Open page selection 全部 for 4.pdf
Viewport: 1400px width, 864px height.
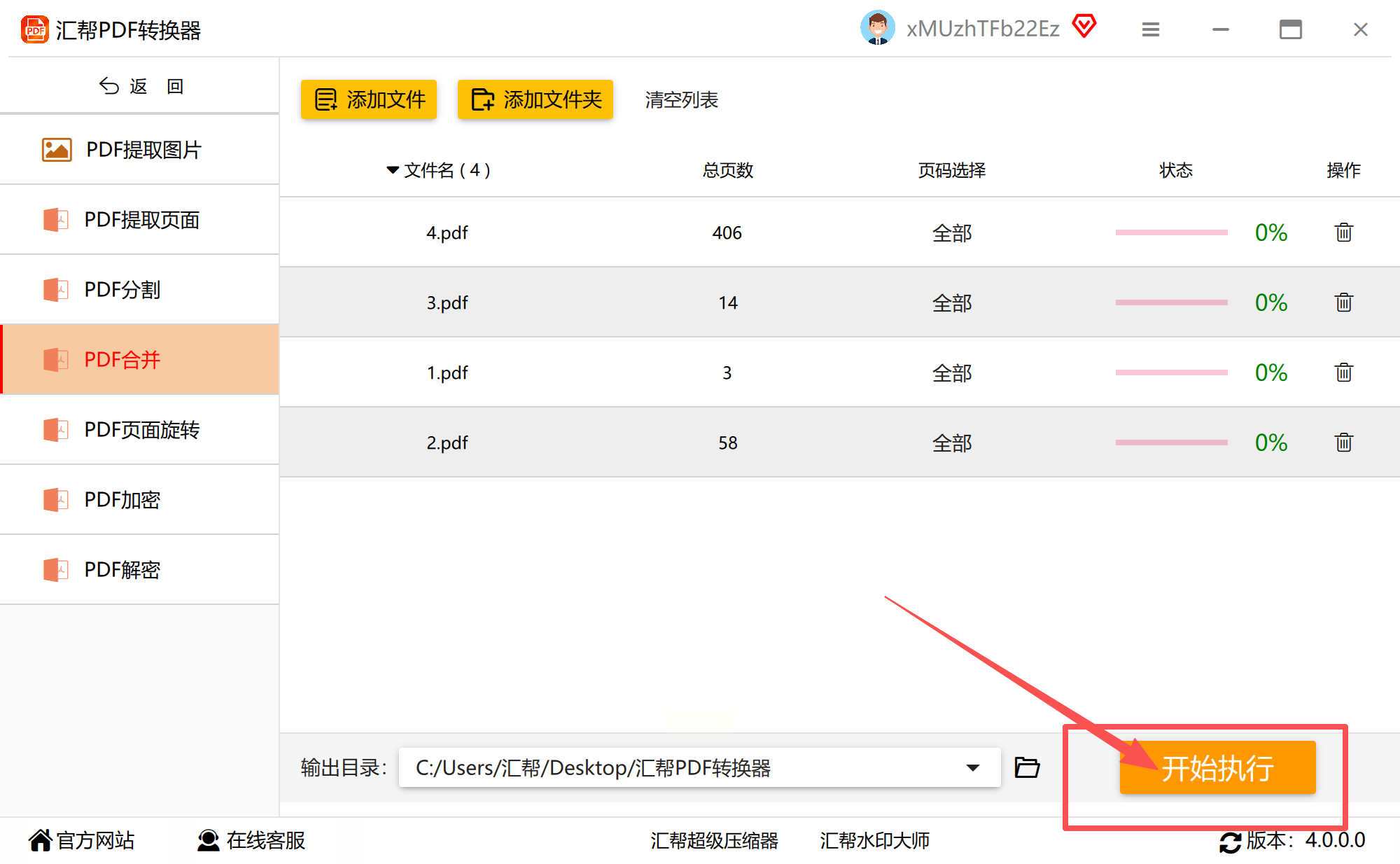952,232
